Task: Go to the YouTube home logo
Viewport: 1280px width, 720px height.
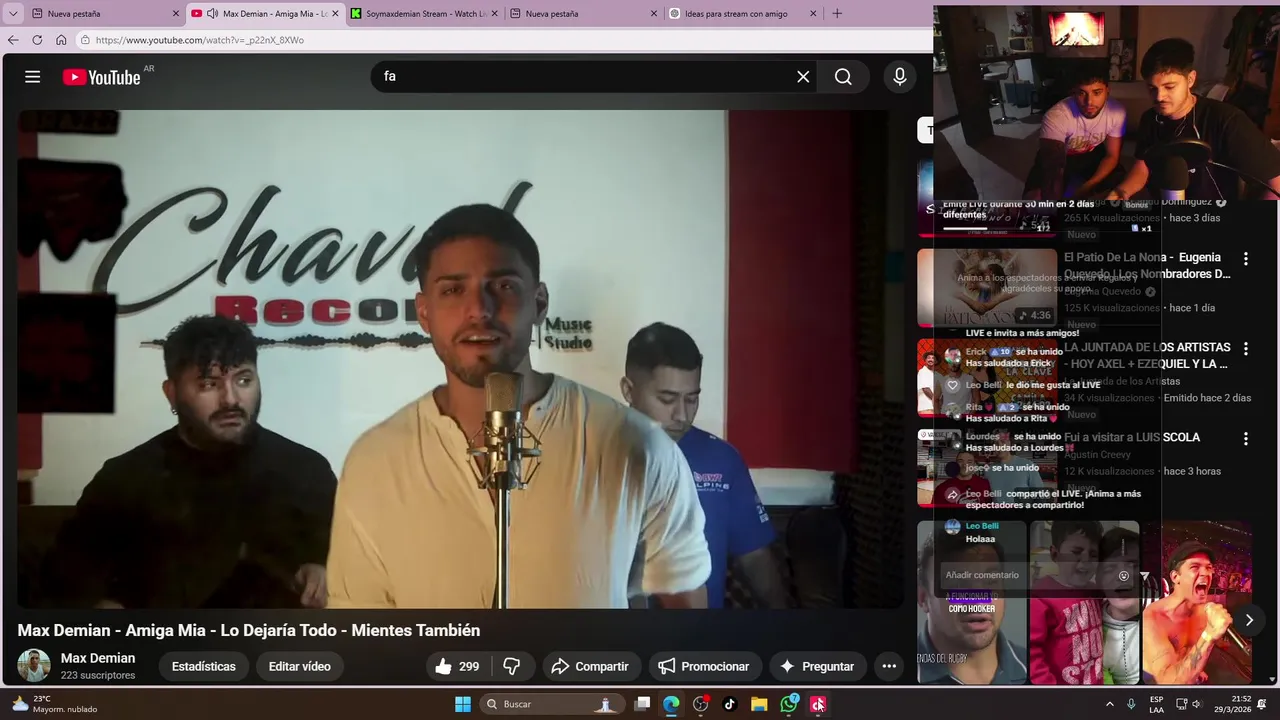Action: click(x=101, y=77)
